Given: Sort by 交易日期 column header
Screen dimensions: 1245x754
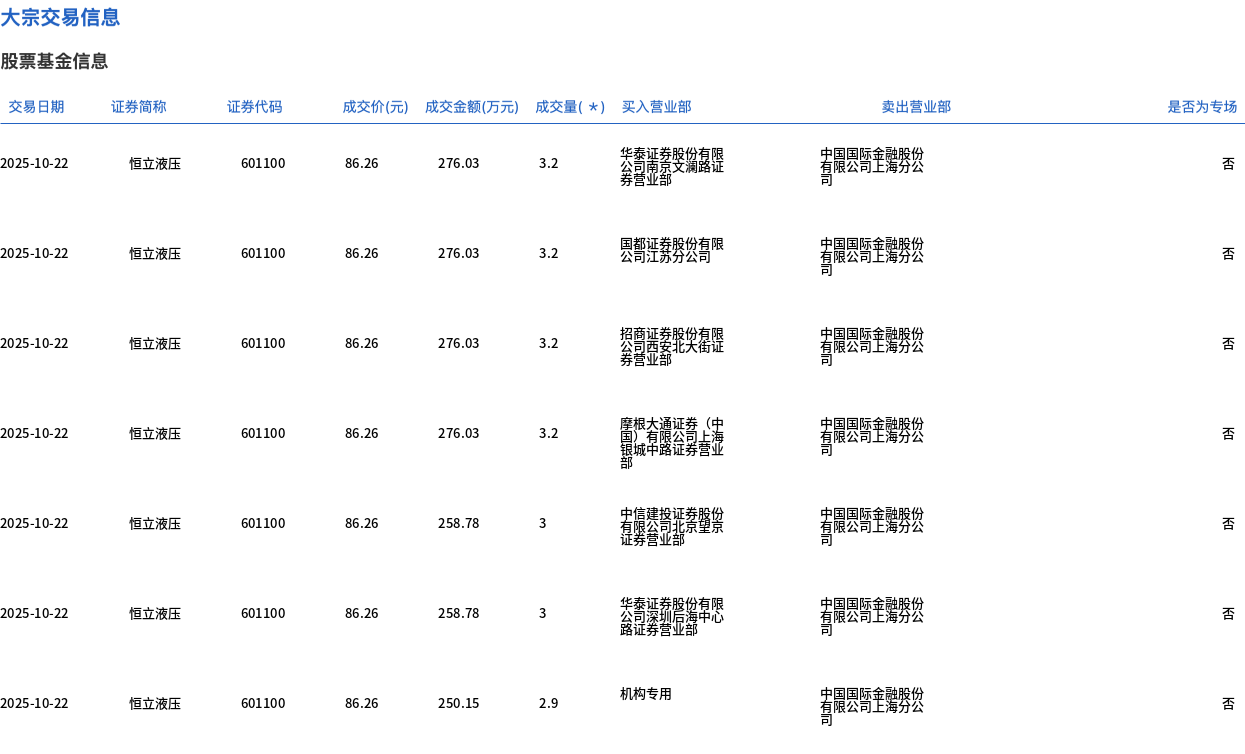Looking at the screenshot, I should pyautogui.click(x=36, y=107).
